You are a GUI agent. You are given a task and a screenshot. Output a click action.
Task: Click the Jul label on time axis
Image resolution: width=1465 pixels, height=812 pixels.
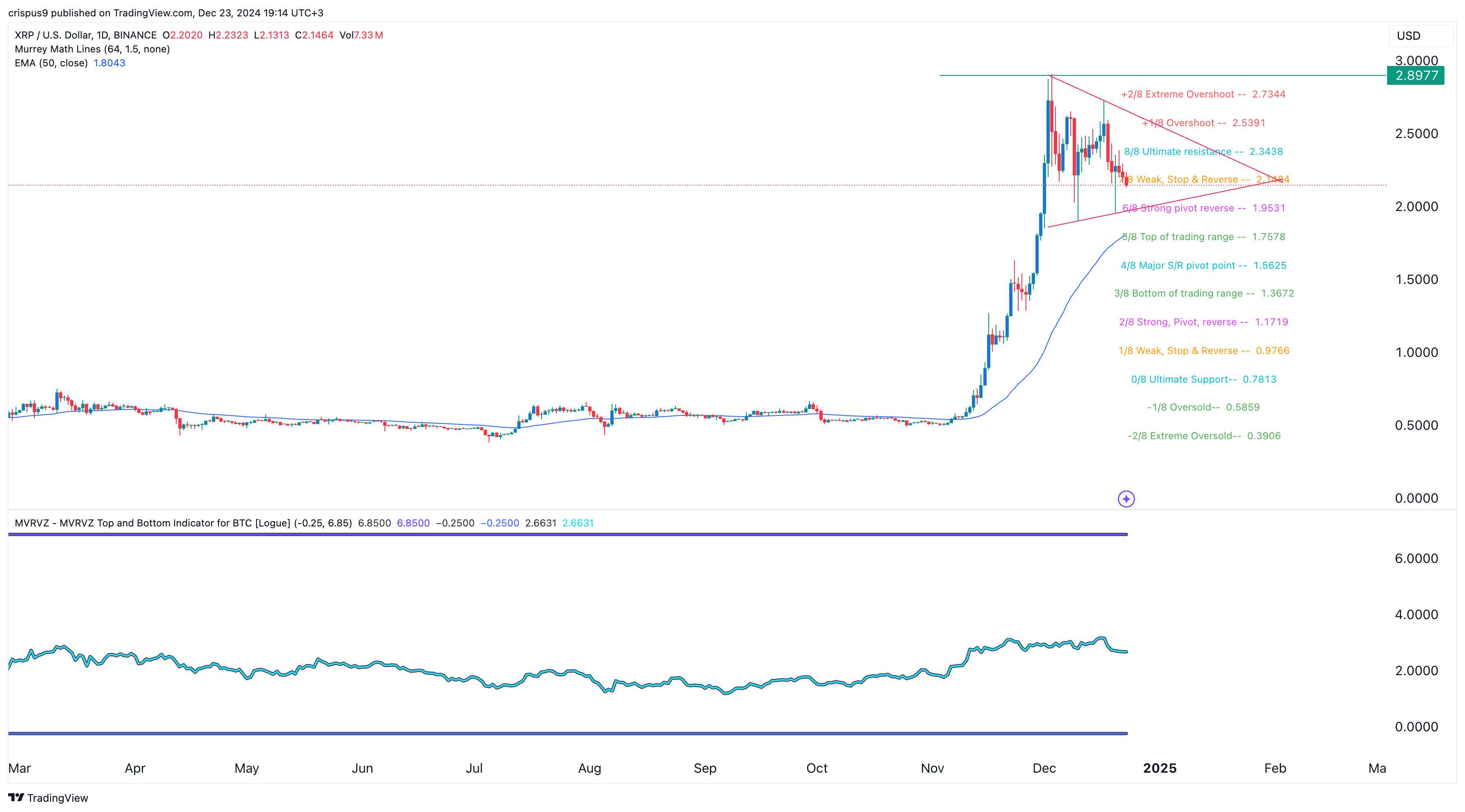click(x=474, y=768)
